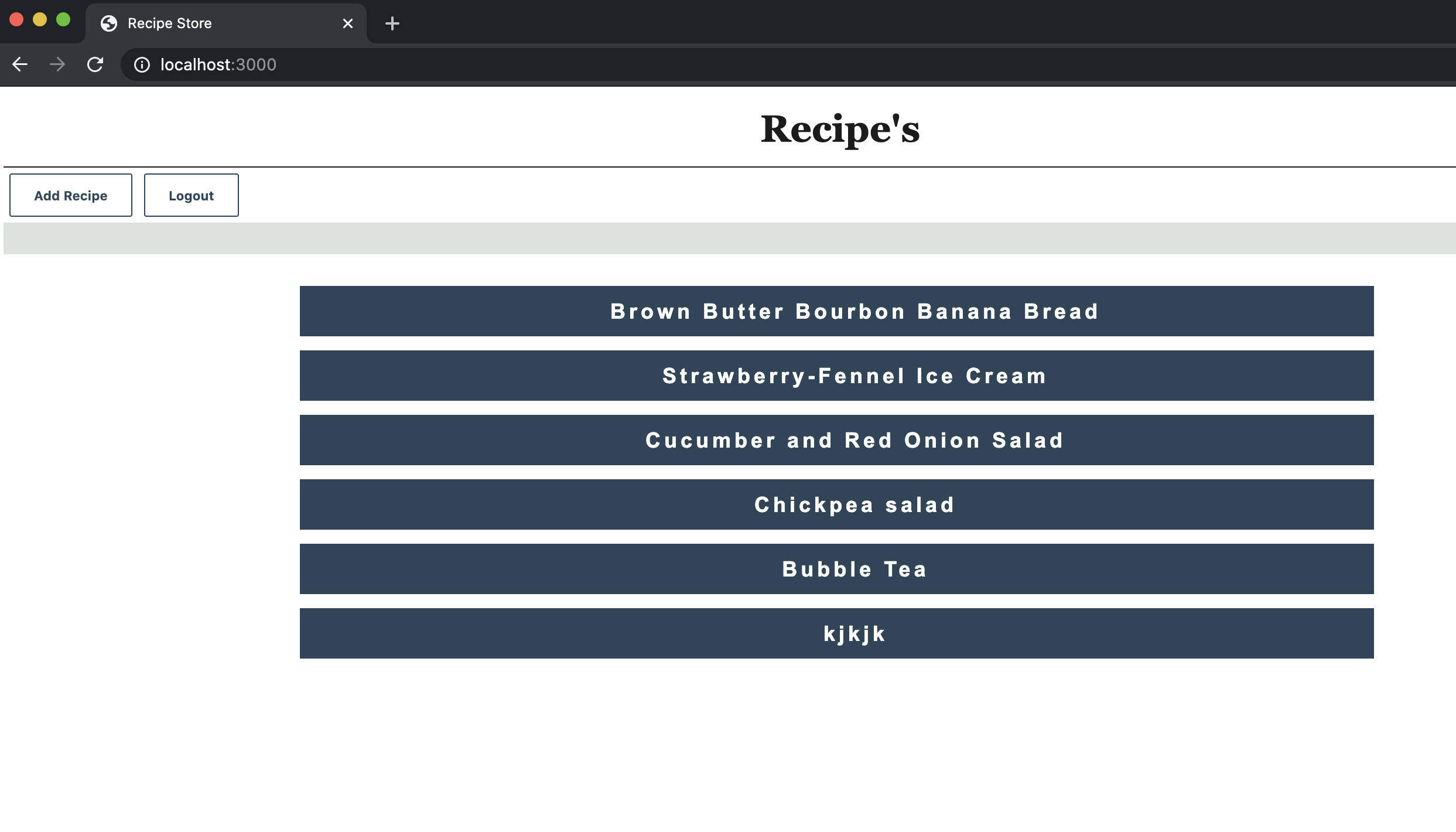Click the Add Recipe button

coord(70,195)
